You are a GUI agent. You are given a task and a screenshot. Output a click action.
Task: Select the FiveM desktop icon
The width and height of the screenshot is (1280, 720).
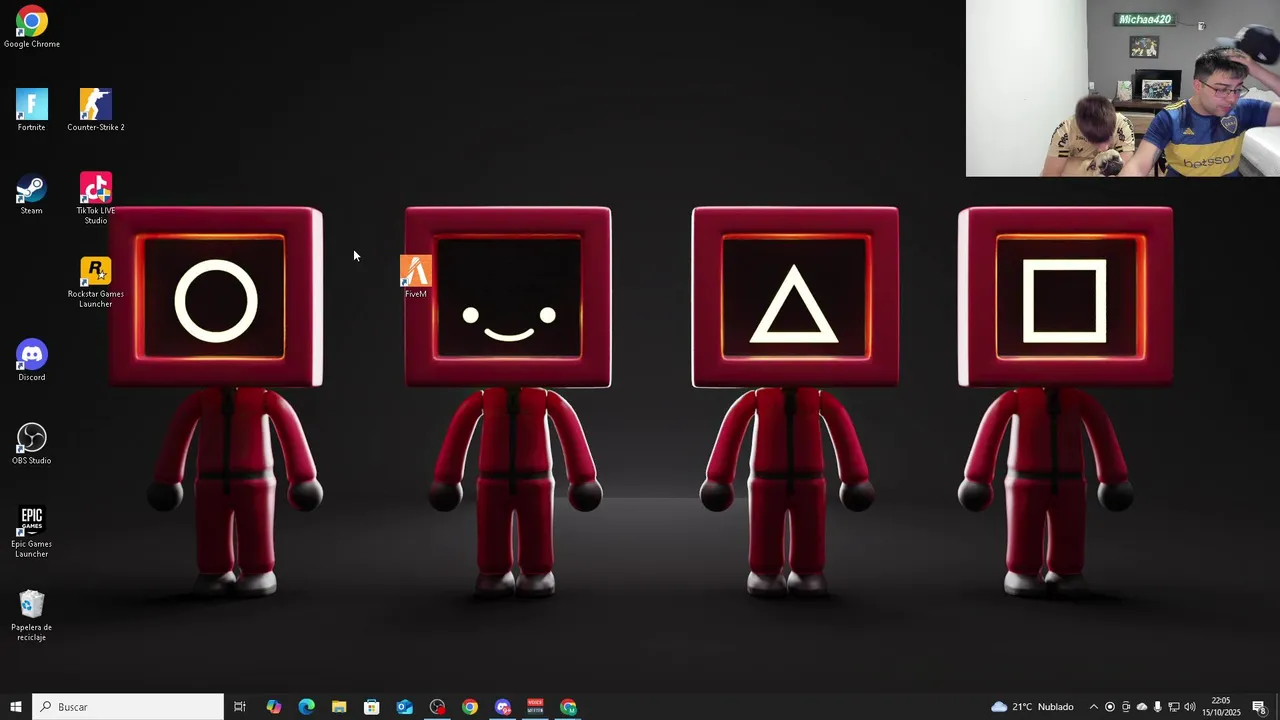(x=416, y=277)
